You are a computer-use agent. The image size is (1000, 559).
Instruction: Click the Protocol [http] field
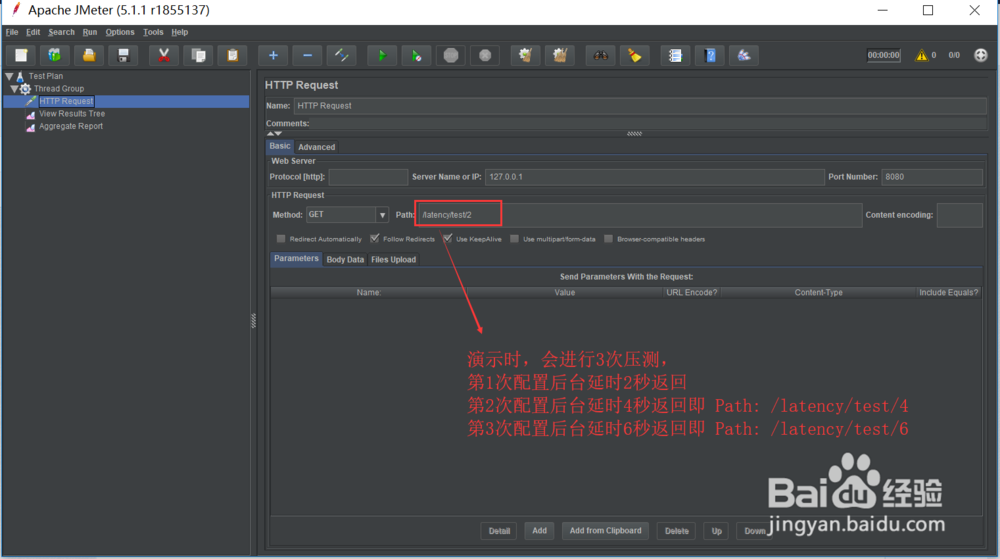[x=368, y=177]
